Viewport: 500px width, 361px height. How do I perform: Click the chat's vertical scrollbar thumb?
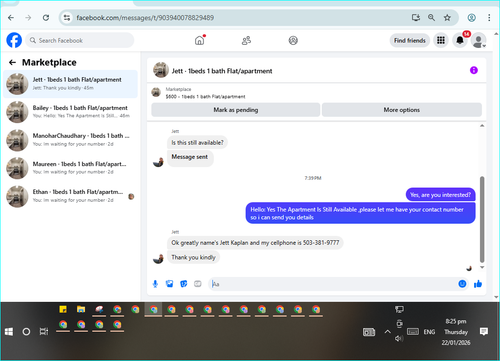(482, 219)
